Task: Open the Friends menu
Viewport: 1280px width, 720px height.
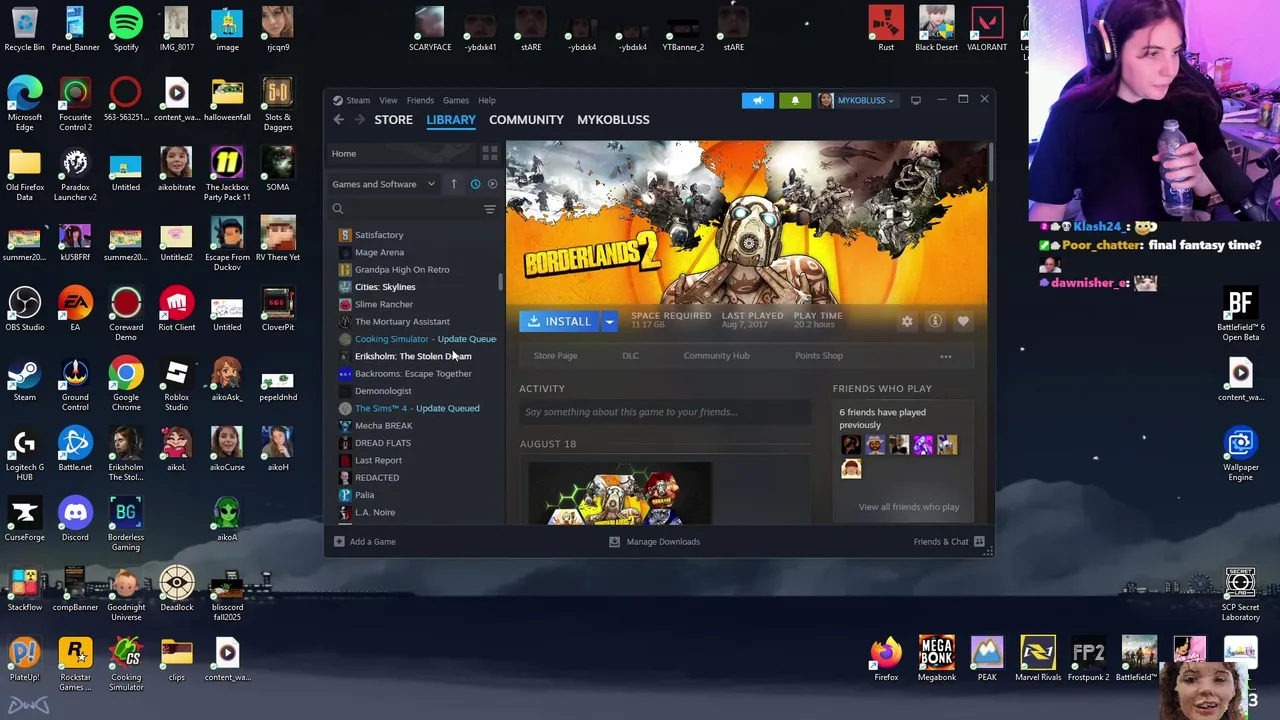Action: (x=420, y=100)
